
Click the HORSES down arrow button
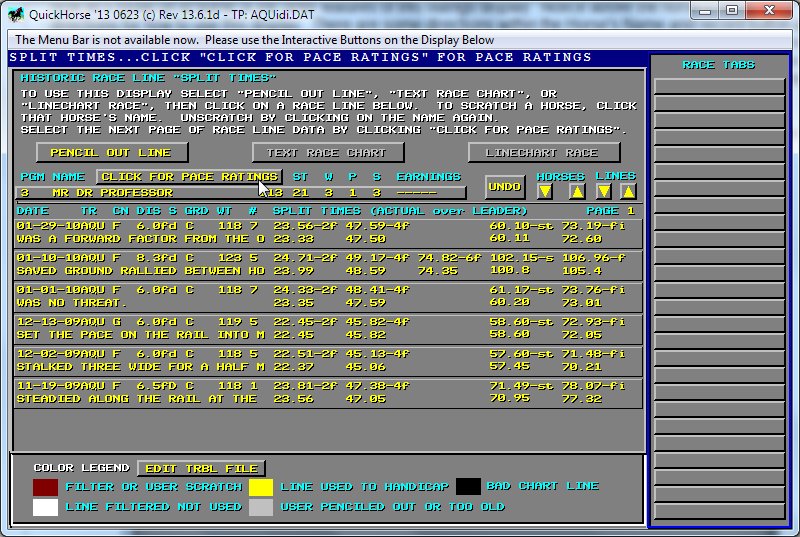coord(545,192)
